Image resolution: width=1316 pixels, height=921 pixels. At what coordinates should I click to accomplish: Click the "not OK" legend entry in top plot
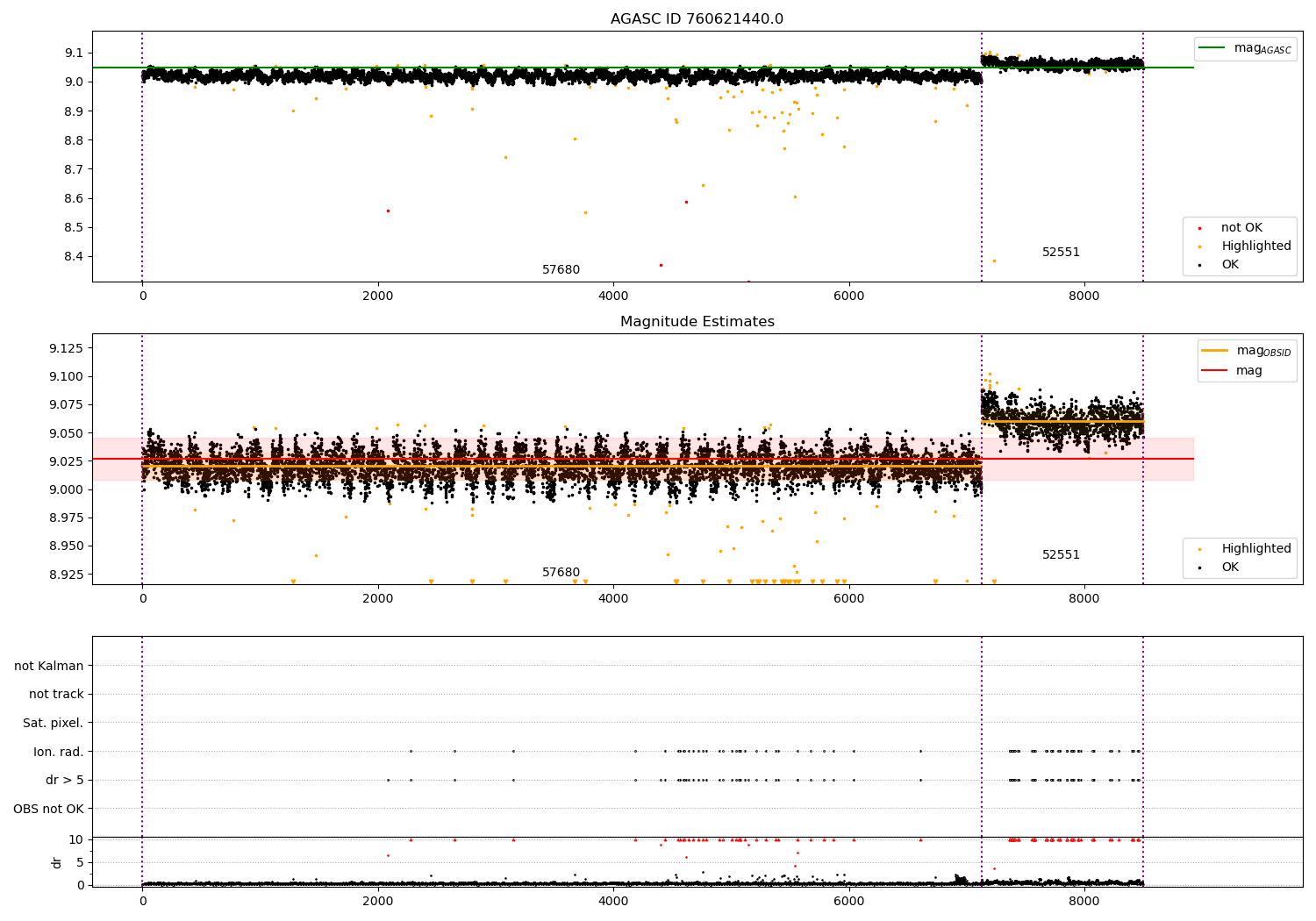click(1241, 228)
